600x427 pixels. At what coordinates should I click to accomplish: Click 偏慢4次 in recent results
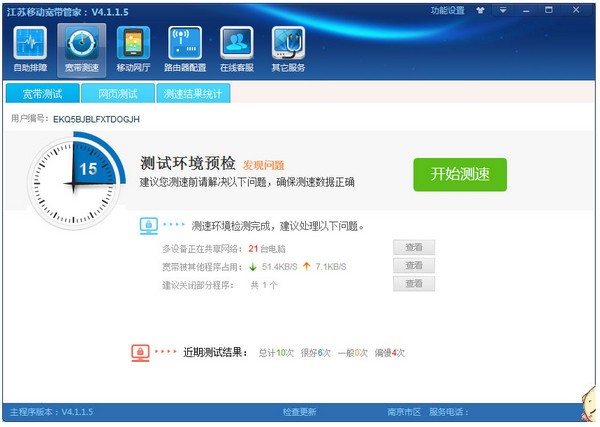point(389,353)
